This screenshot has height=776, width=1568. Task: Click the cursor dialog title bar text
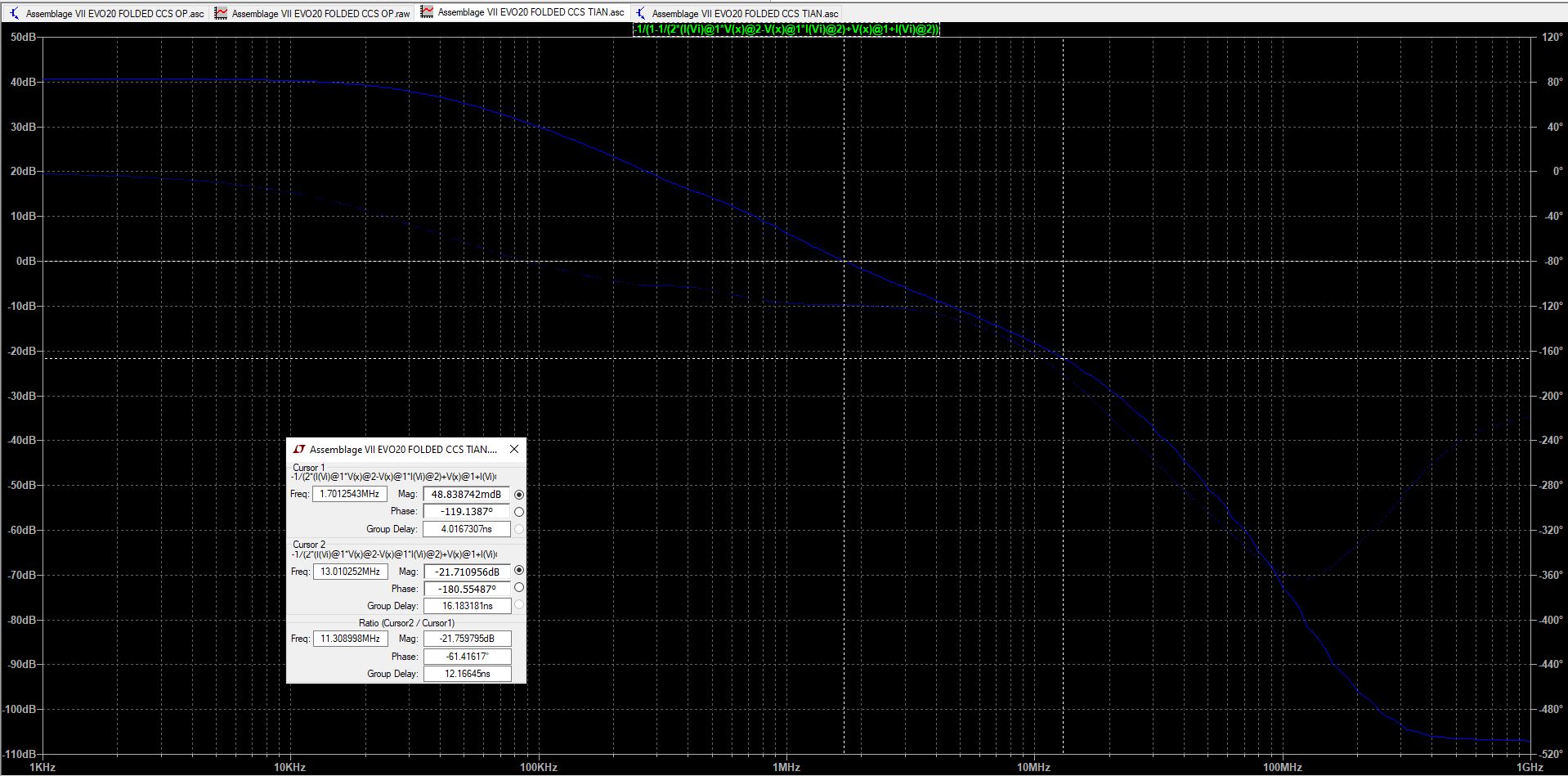[403, 449]
